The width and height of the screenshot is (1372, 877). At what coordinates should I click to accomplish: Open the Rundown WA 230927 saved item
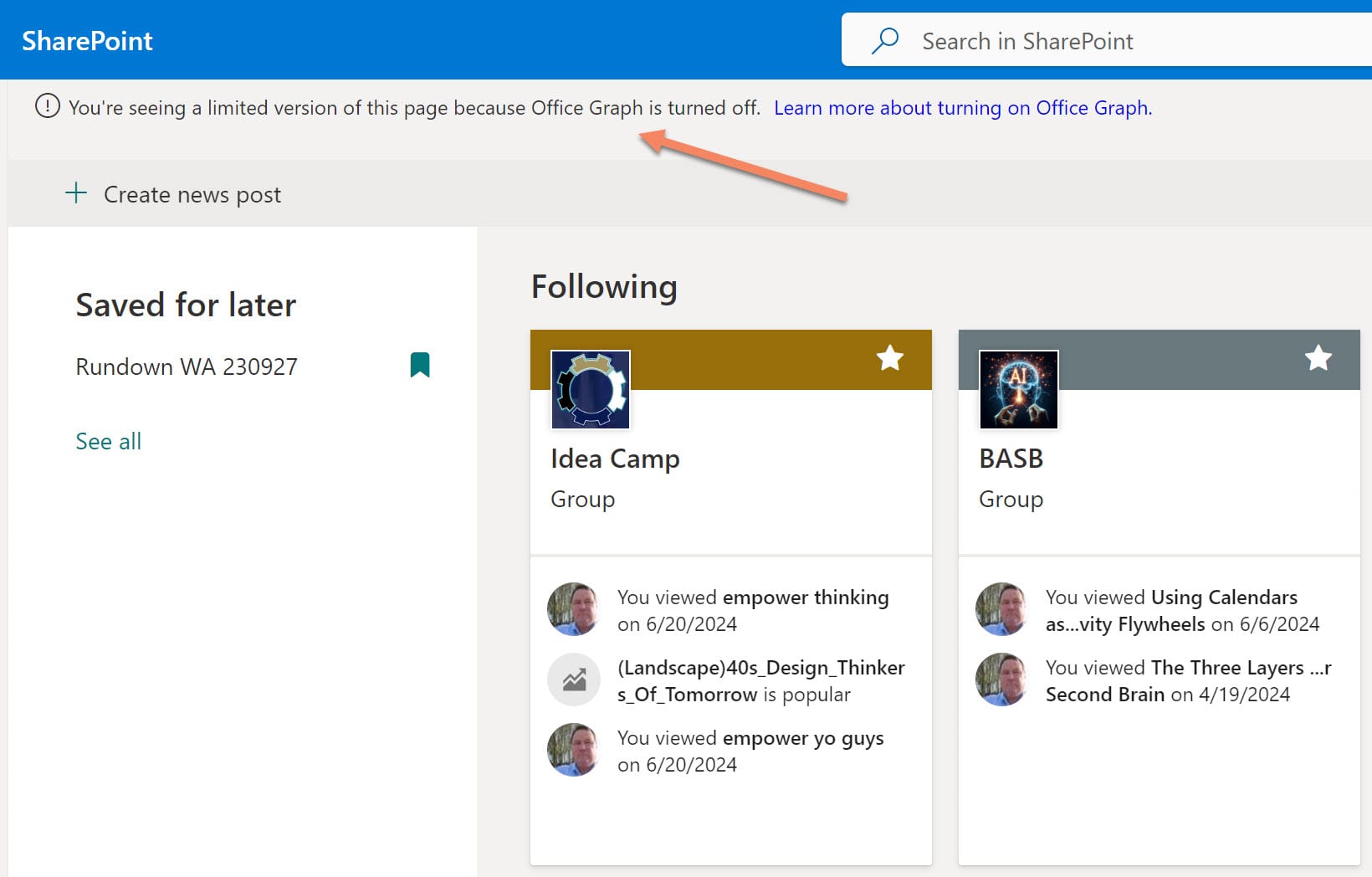point(187,367)
